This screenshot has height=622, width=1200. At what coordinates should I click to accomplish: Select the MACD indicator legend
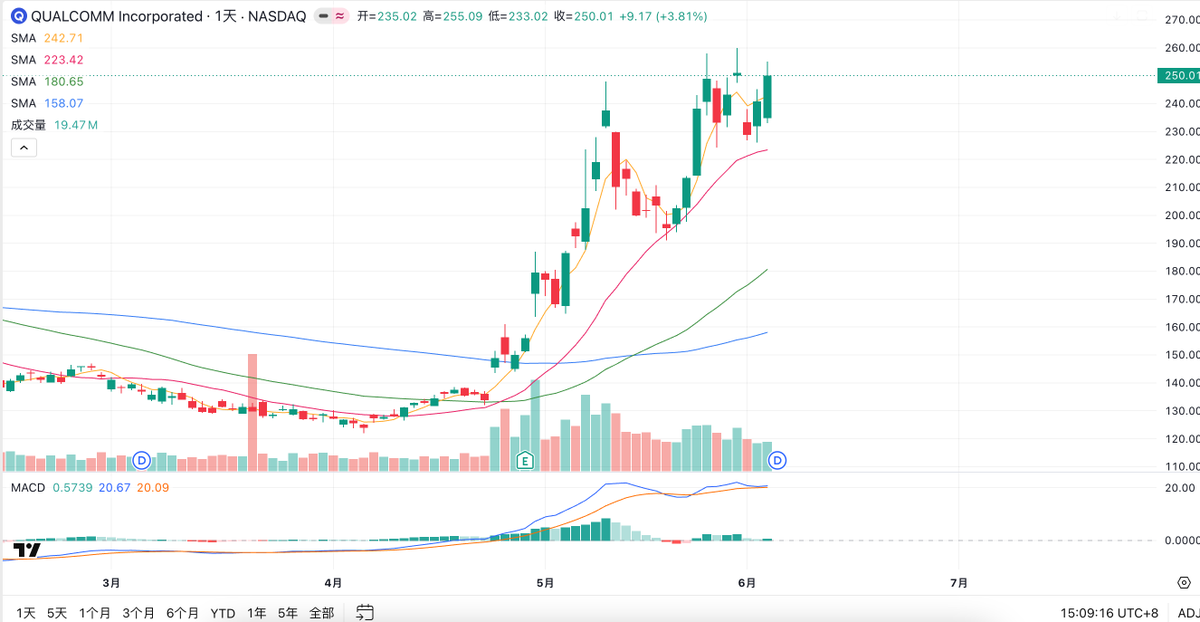click(x=90, y=487)
